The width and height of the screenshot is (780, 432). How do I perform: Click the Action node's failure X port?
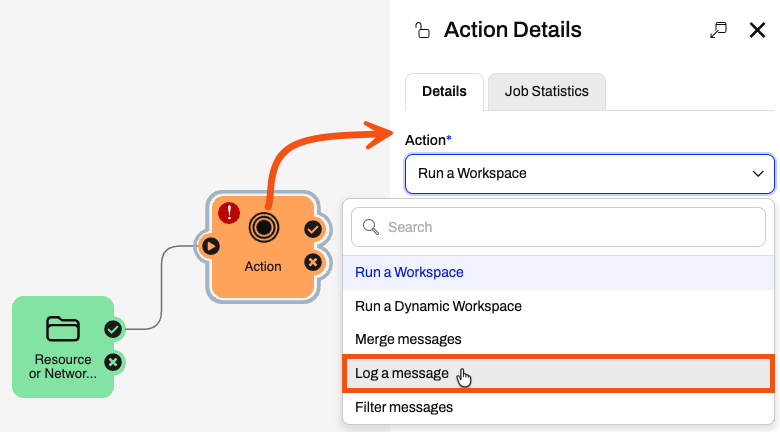point(313,262)
